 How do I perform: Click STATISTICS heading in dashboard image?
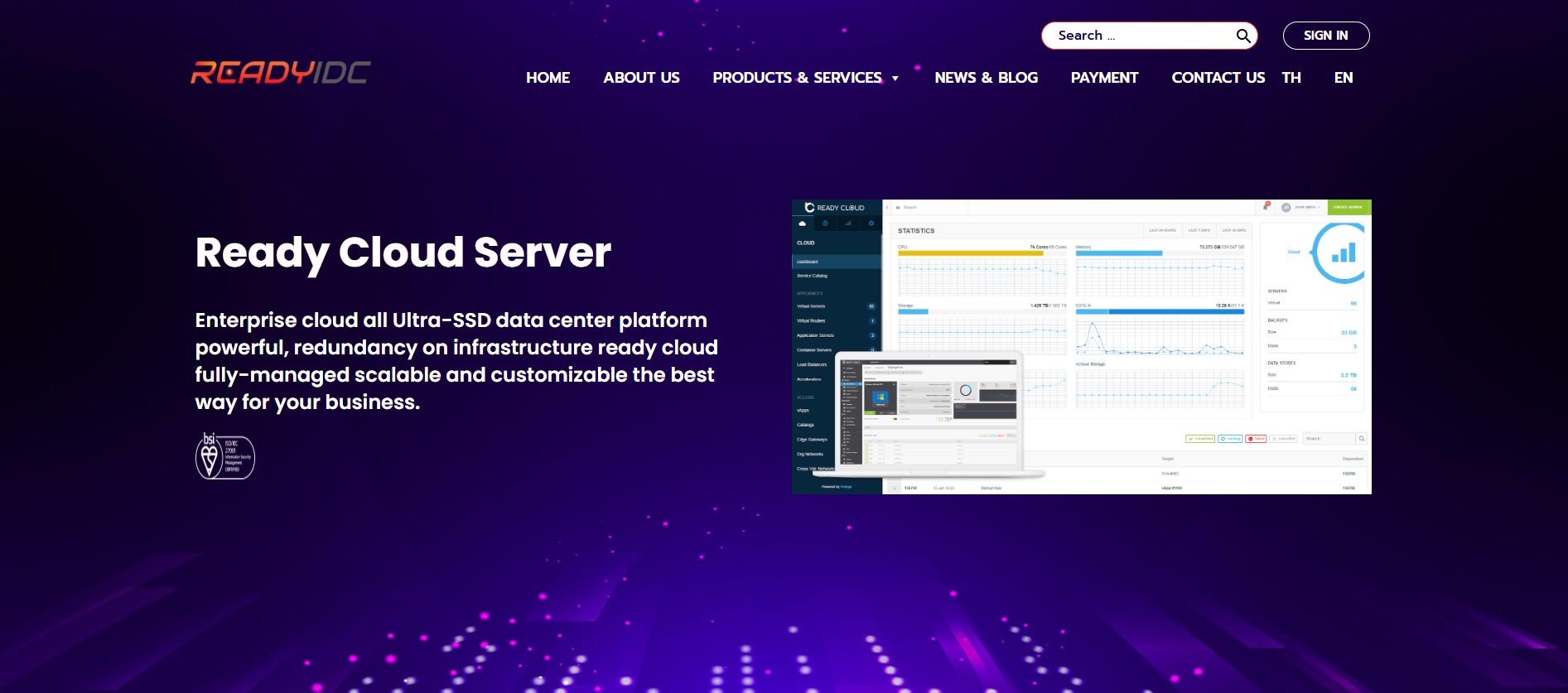point(916,231)
